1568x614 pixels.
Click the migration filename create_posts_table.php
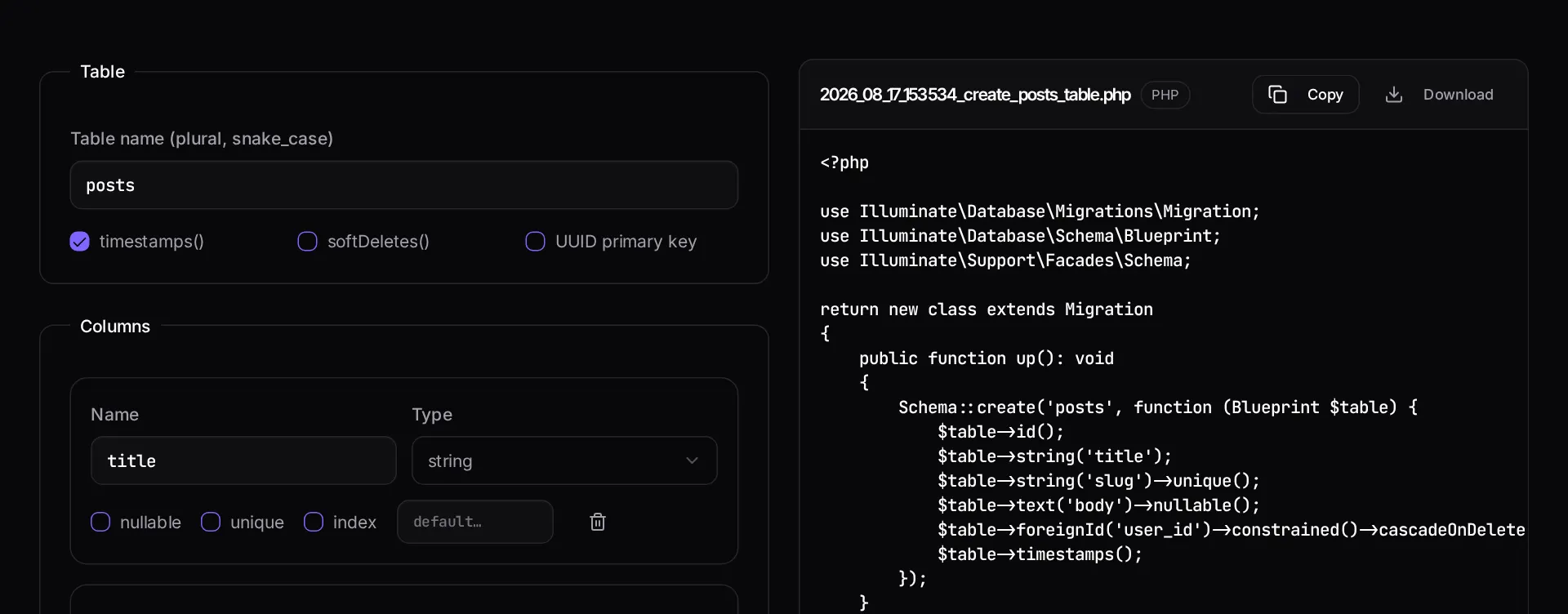click(x=975, y=95)
